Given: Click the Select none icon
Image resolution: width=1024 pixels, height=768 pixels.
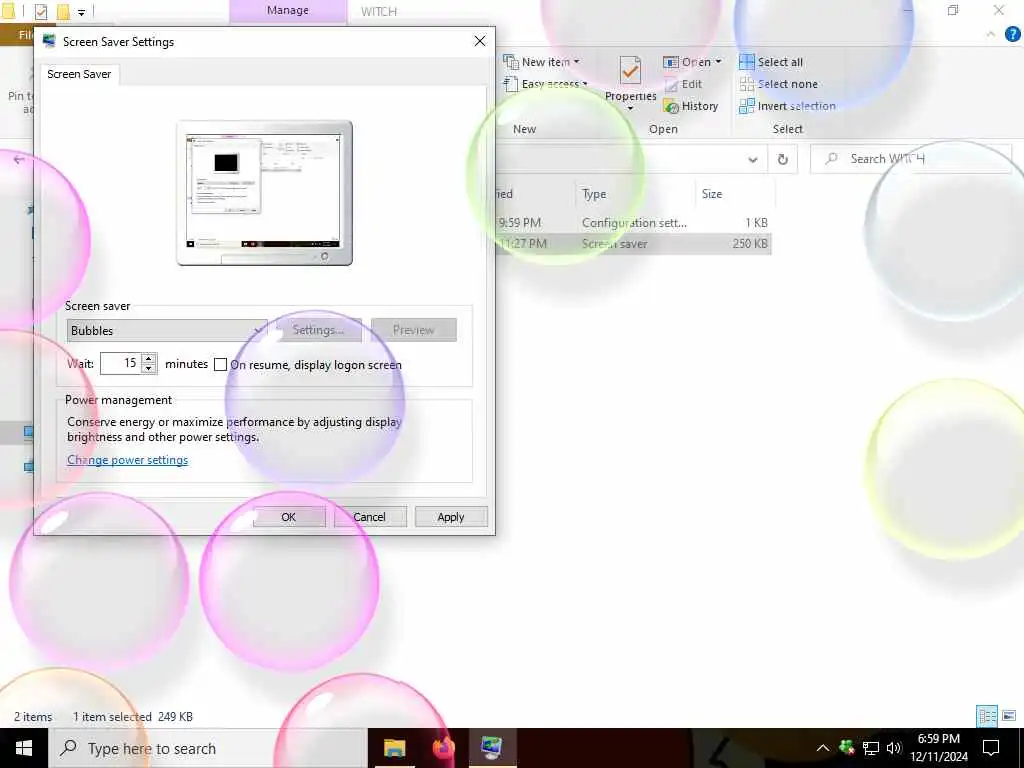Looking at the screenshot, I should point(746,84).
